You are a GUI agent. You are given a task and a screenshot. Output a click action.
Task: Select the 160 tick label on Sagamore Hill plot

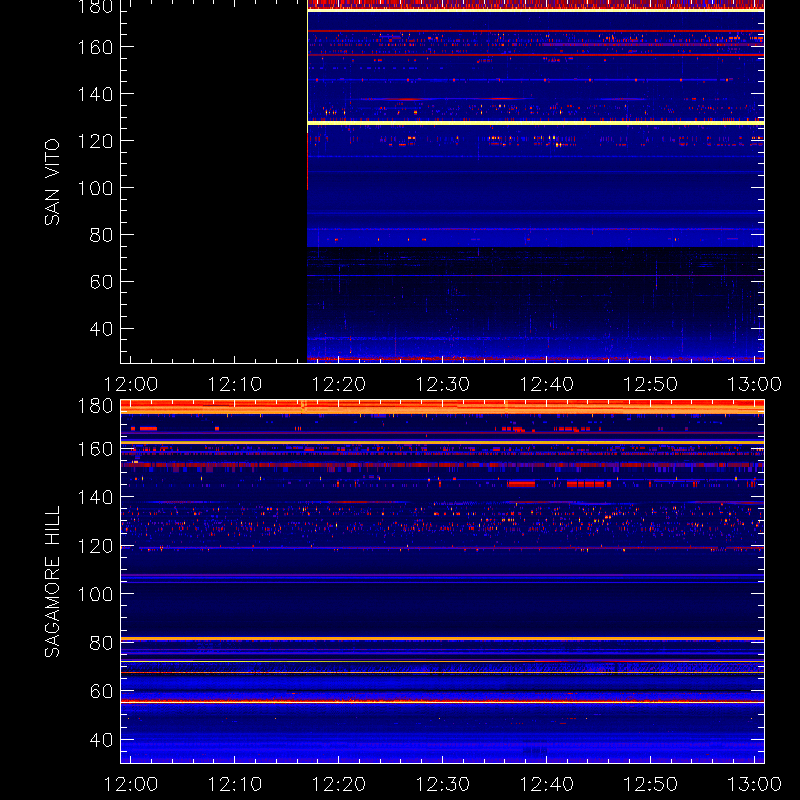[95, 449]
